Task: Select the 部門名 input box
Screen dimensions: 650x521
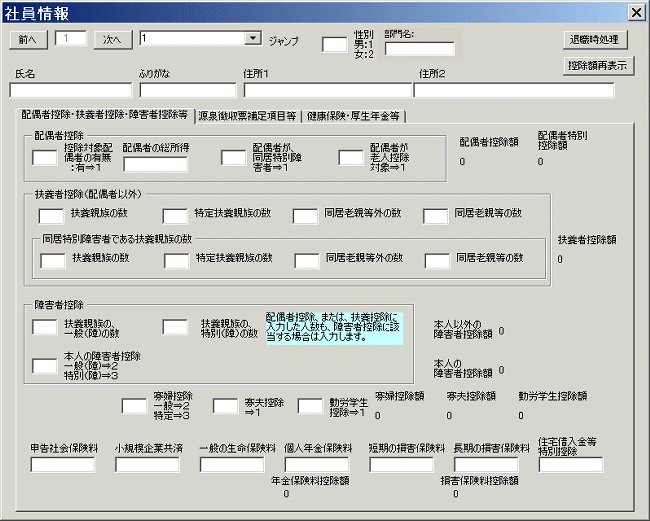Action: coord(419,49)
